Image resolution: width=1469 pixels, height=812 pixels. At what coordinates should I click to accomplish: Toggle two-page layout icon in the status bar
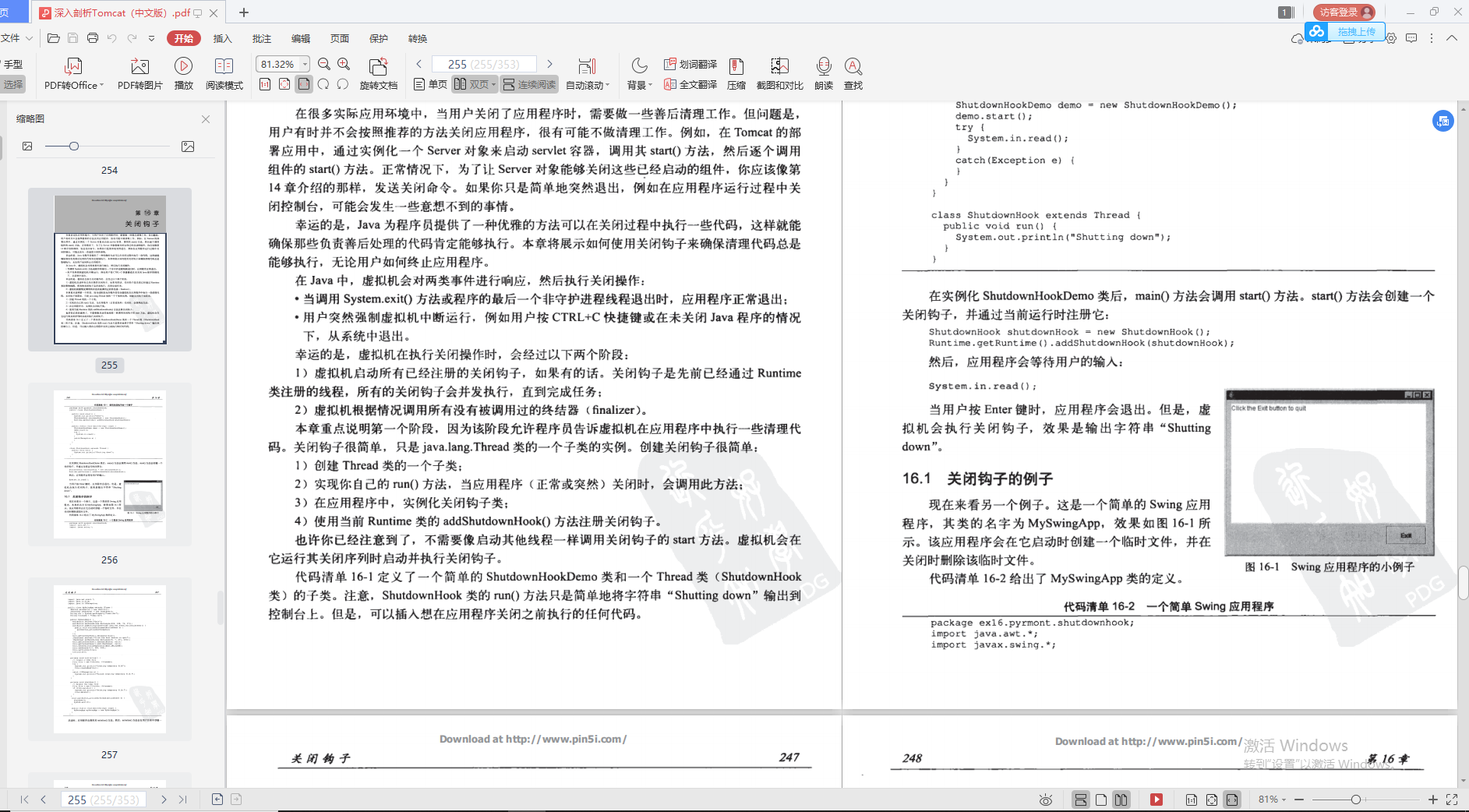point(1121,800)
